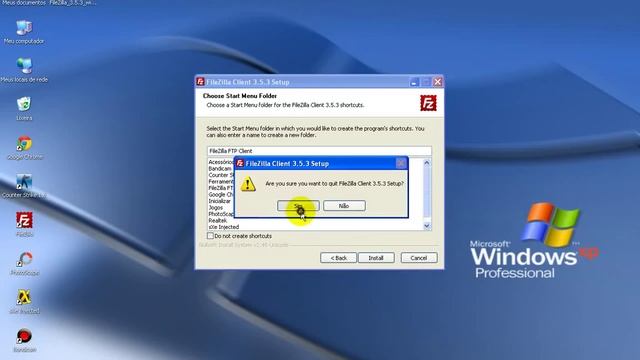Screen dimensions: 640x360
Task: Select Inicializar in folder list
Action: click(220, 201)
